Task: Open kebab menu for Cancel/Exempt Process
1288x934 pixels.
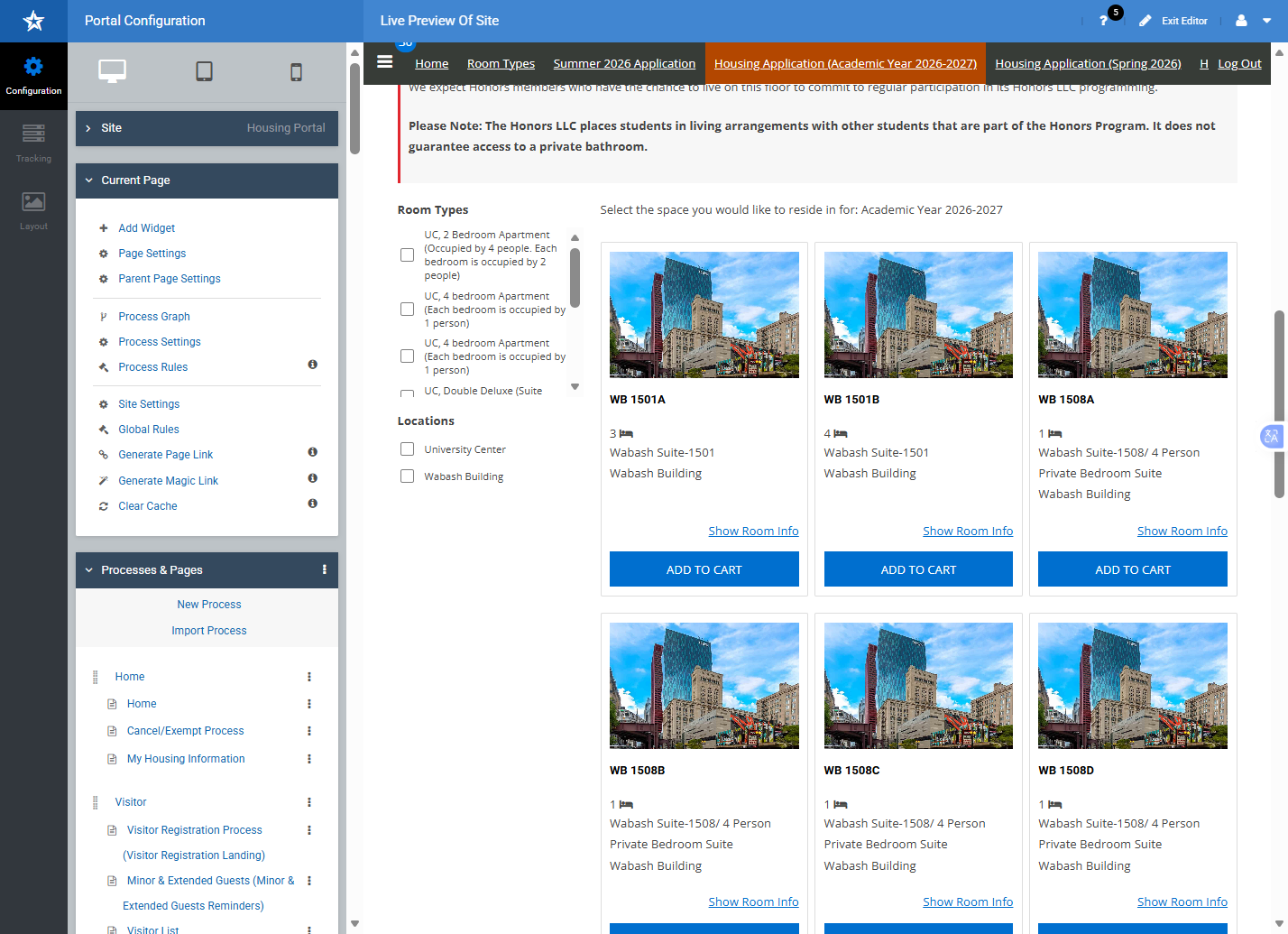Action: [309, 731]
